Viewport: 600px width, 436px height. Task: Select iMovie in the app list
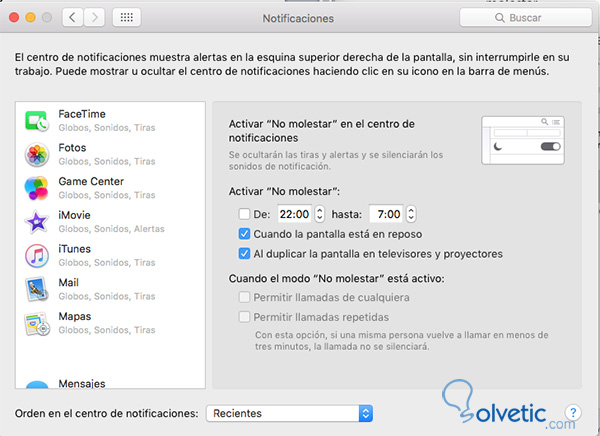tap(110, 222)
